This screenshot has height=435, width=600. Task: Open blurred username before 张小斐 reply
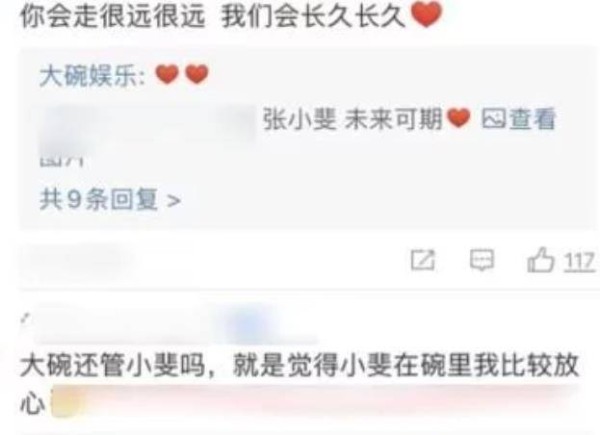coord(148,124)
